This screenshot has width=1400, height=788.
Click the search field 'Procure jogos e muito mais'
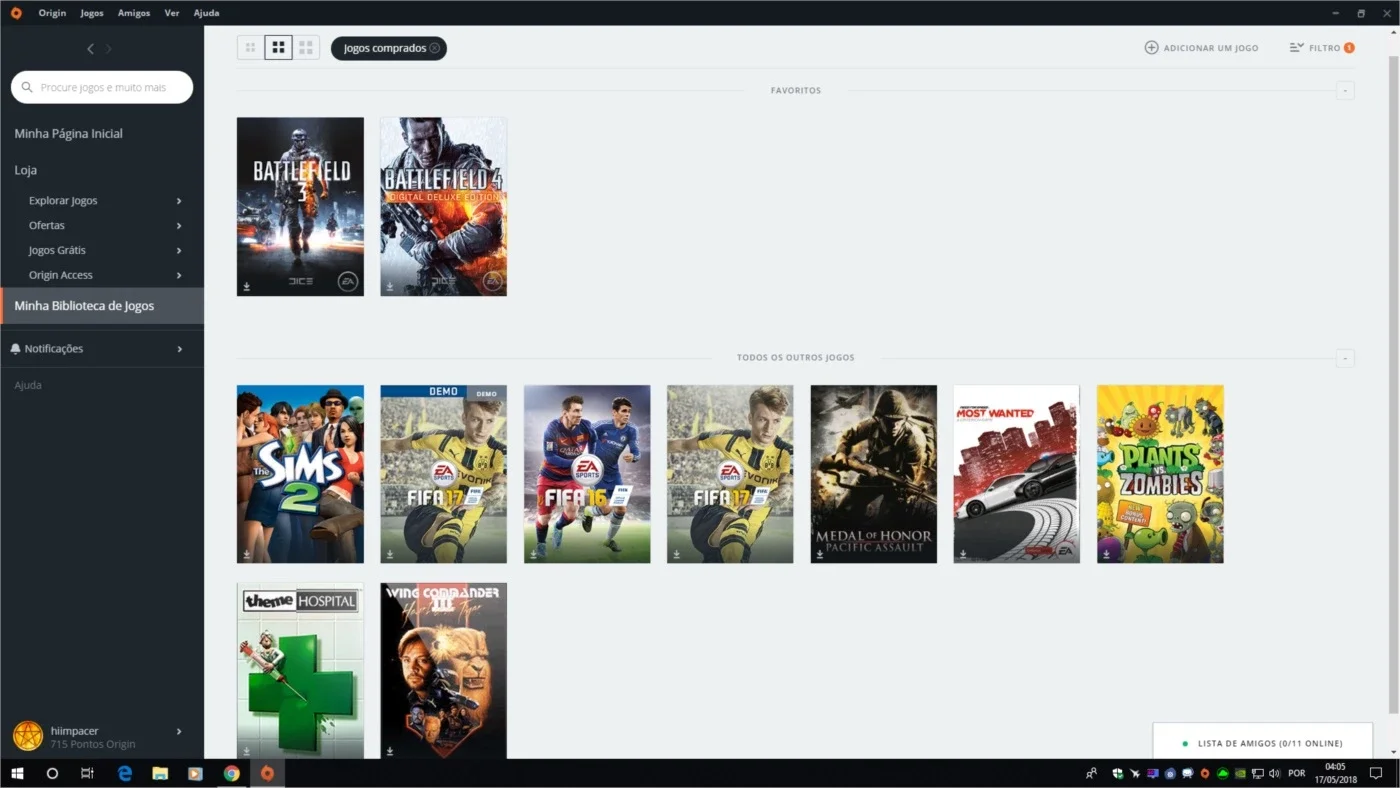pyautogui.click(x=102, y=87)
